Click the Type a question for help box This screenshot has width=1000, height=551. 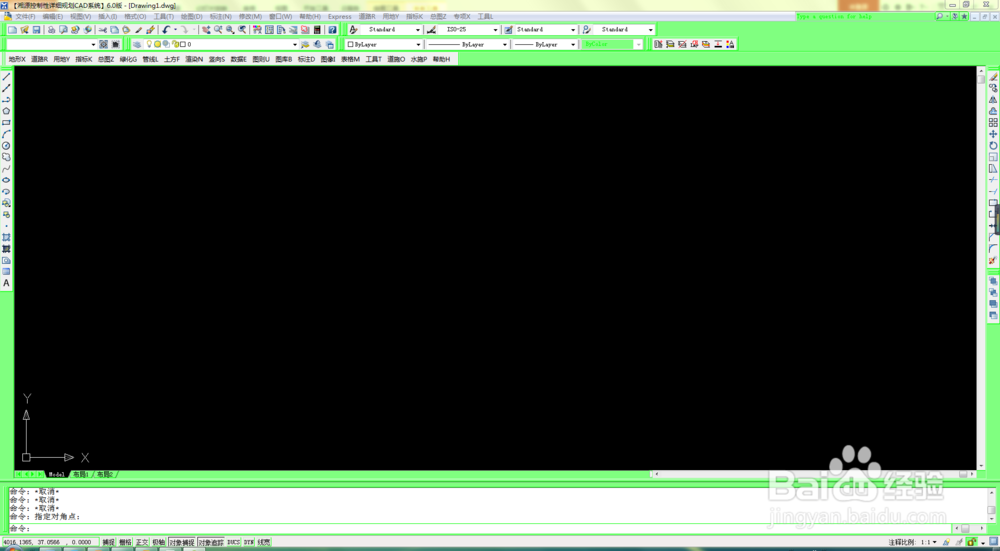[865, 17]
